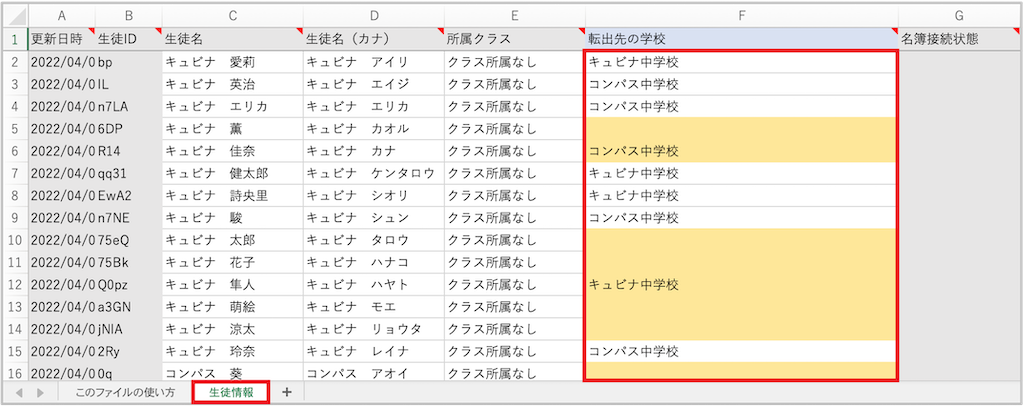Click the student name キュビナ 玲奈

point(232,351)
